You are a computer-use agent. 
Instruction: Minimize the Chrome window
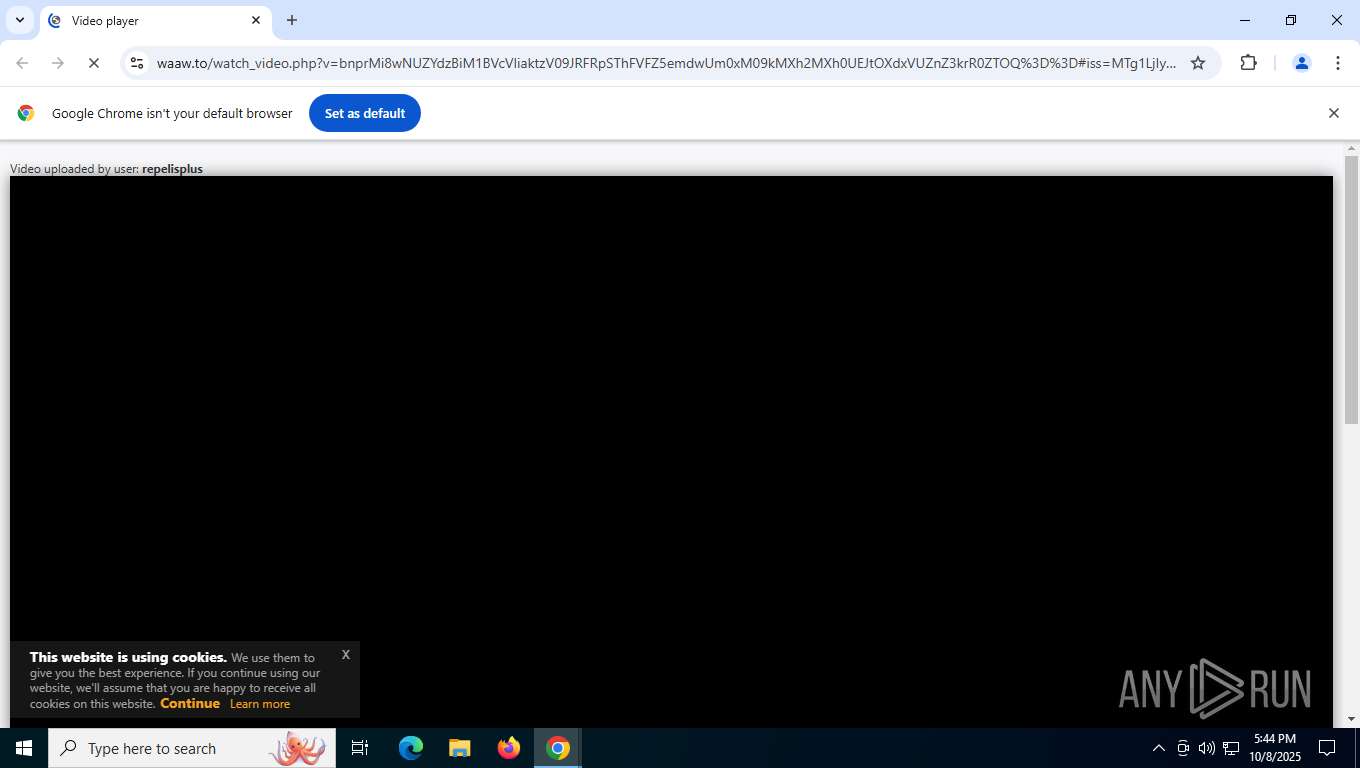(1245, 20)
